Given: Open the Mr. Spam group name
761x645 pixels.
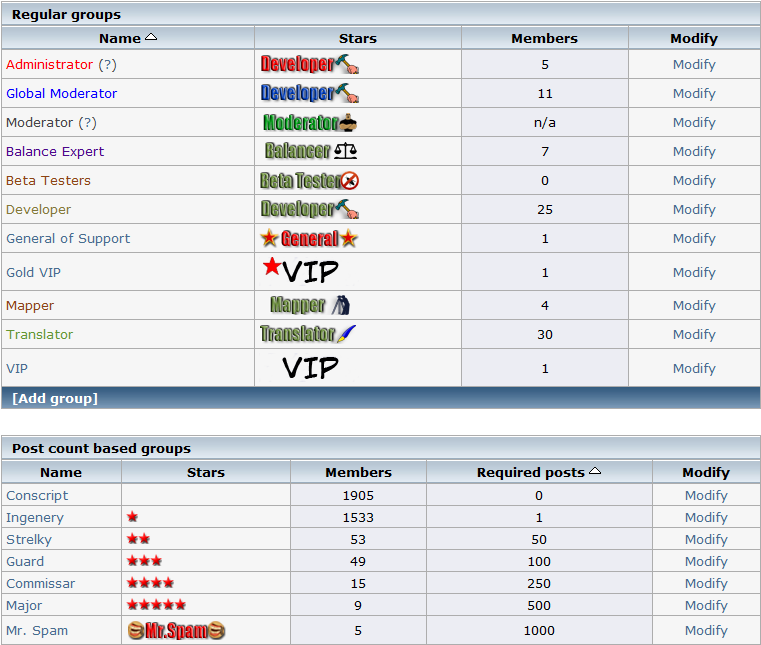Looking at the screenshot, I should click(37, 630).
